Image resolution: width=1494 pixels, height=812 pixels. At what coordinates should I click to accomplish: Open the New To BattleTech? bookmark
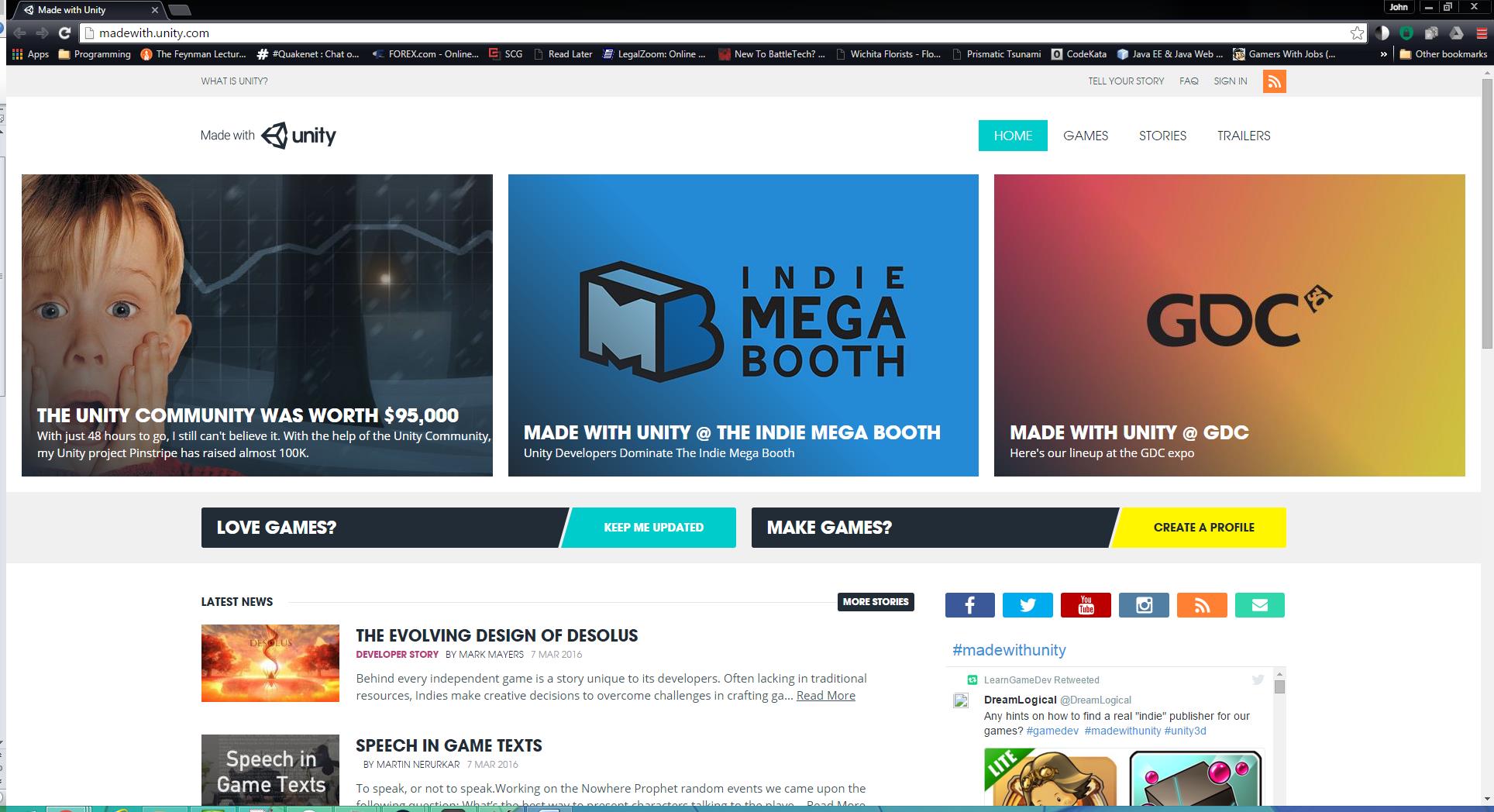tap(771, 54)
